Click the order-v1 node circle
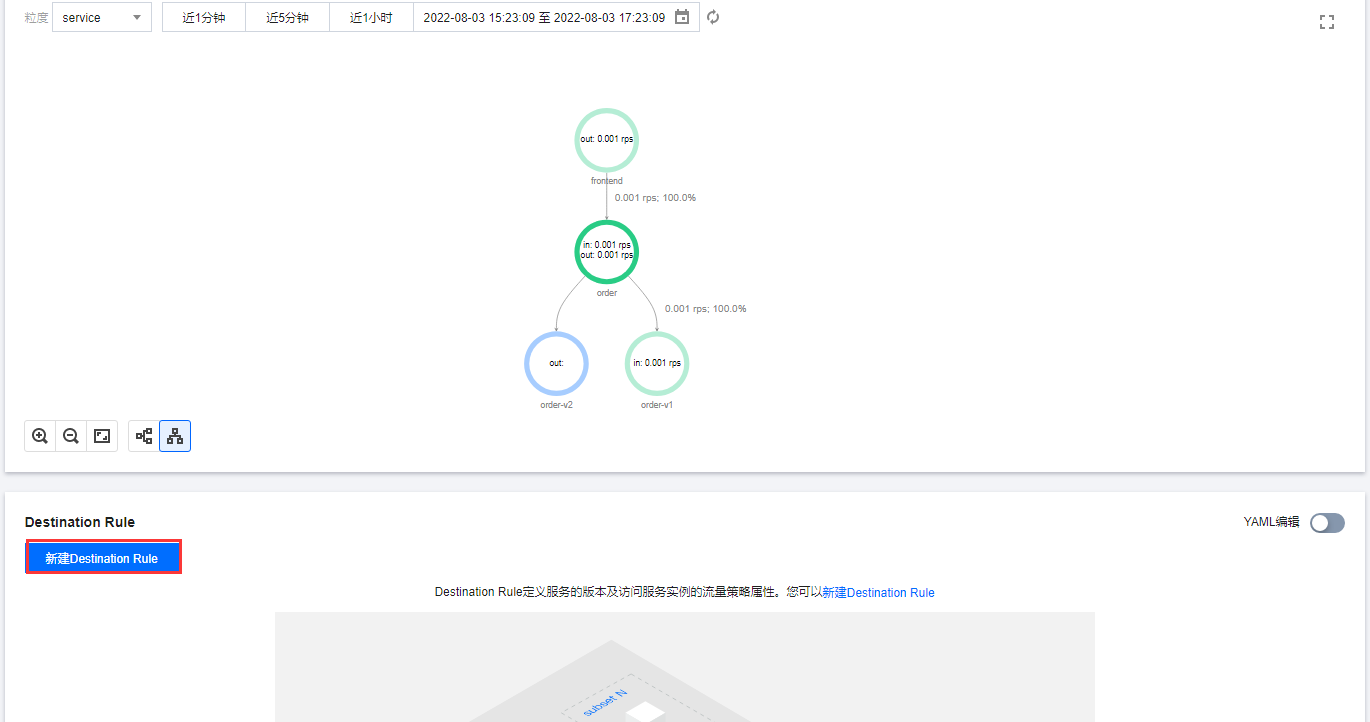Viewport: 1370px width, 722px height. click(x=657, y=363)
